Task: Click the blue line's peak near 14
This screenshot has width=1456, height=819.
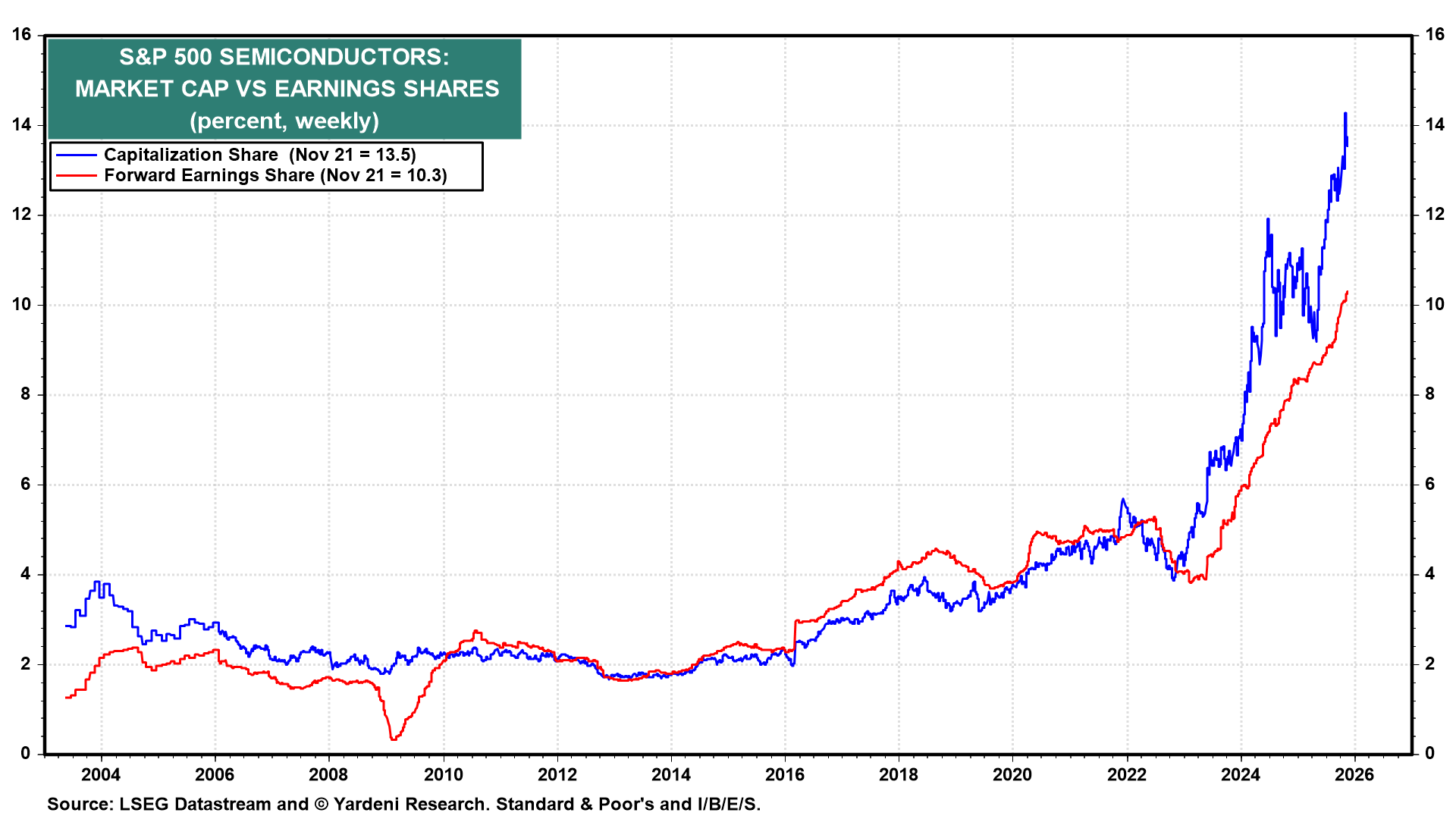Action: tap(1345, 114)
